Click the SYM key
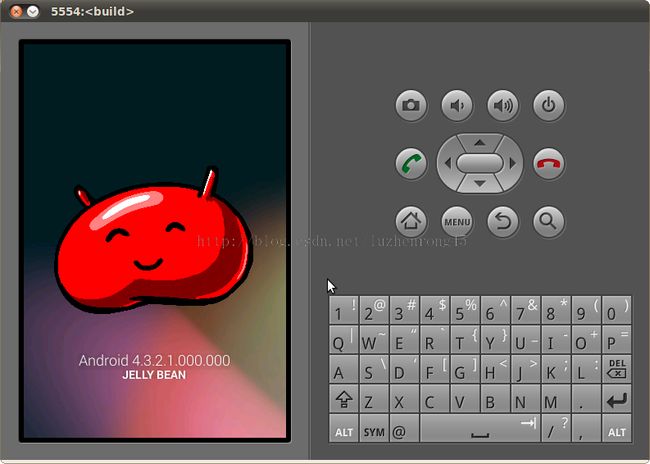650x464 pixels. (374, 428)
